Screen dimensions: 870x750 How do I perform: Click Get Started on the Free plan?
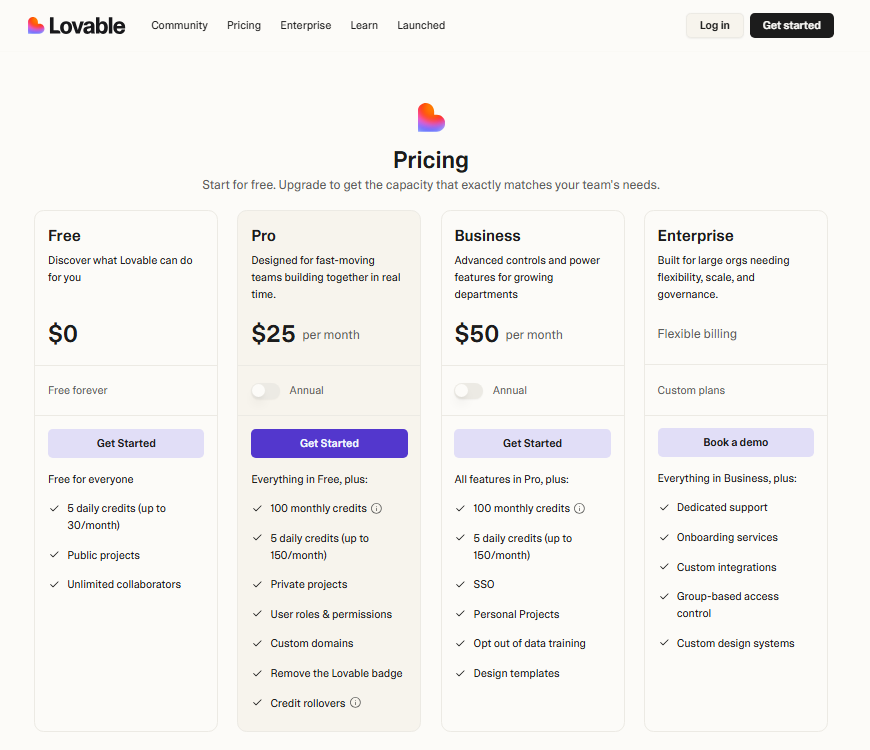tap(126, 443)
